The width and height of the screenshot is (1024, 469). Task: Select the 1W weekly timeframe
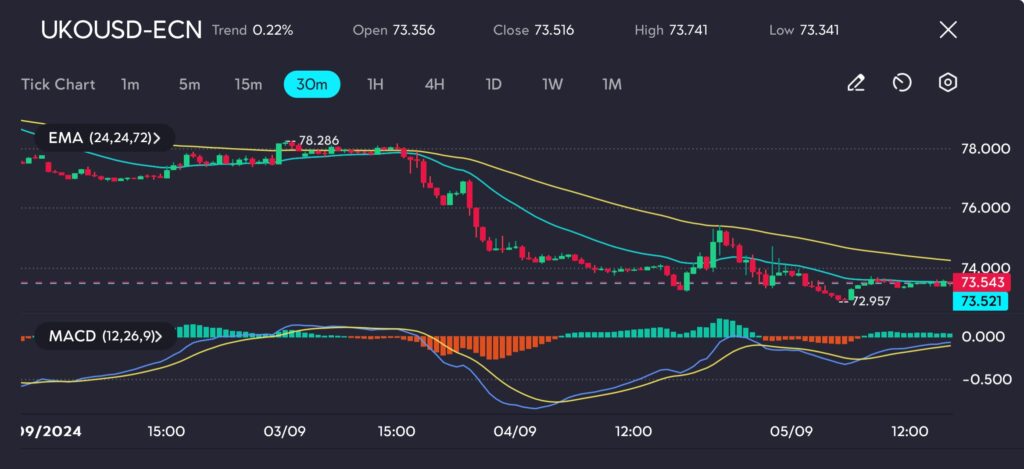552,84
